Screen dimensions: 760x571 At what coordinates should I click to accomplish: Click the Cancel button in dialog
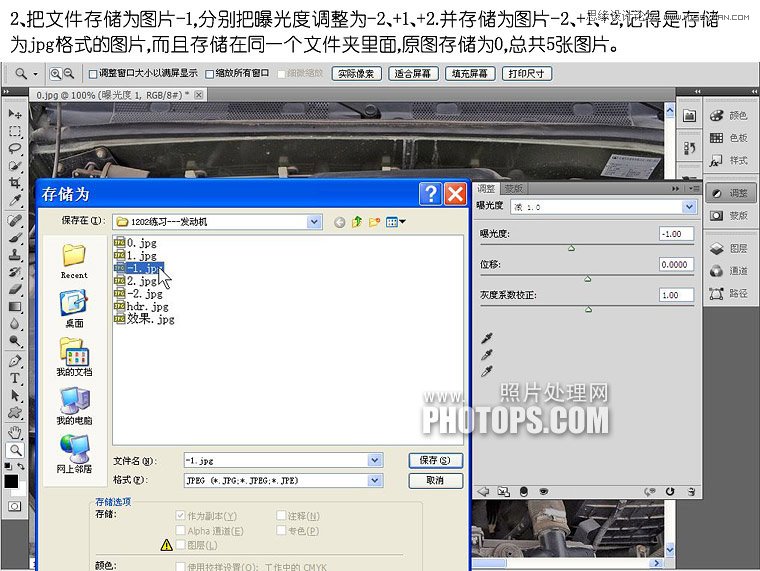pos(435,480)
